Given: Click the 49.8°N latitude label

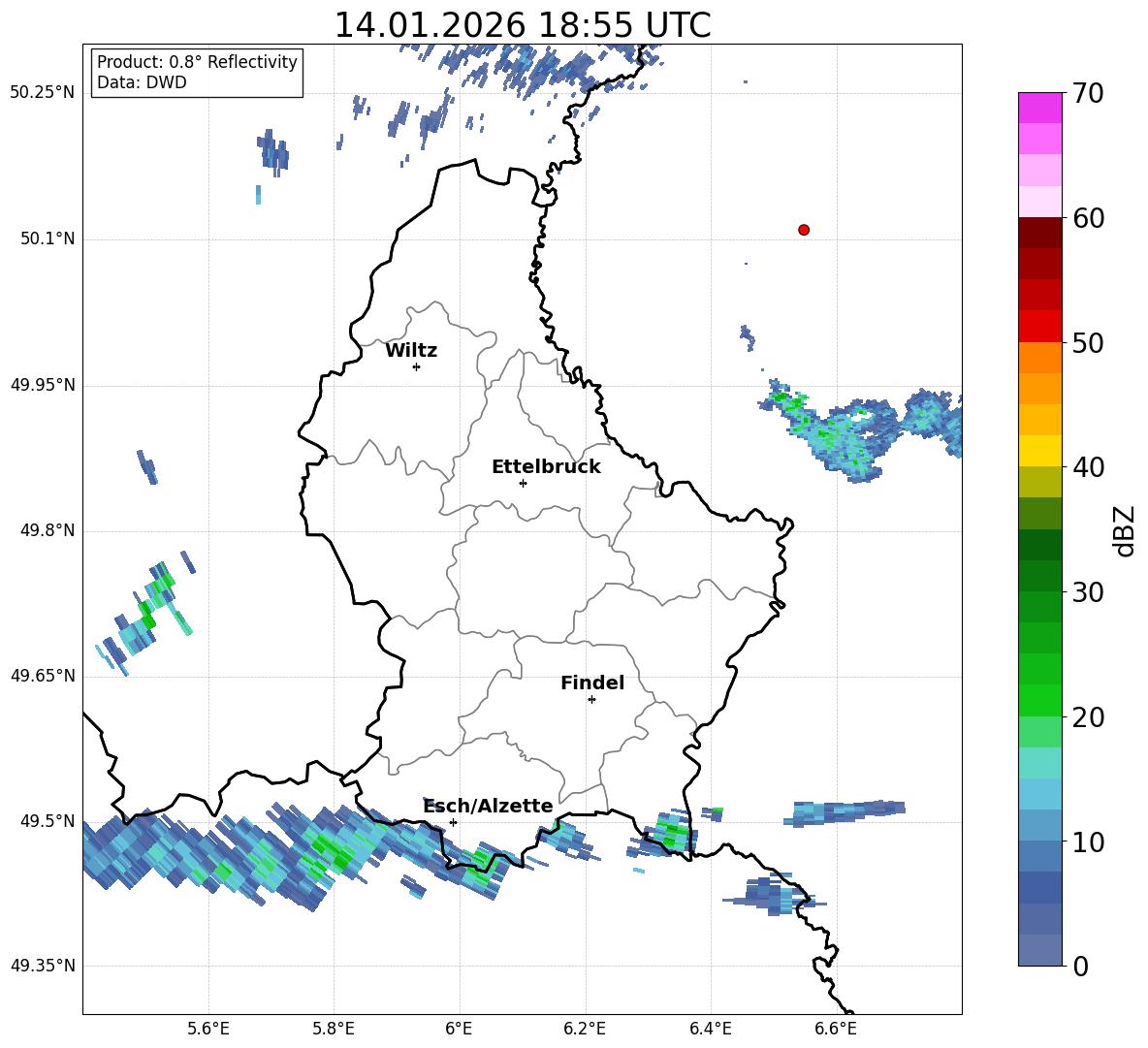Looking at the screenshot, I should [x=48, y=530].
